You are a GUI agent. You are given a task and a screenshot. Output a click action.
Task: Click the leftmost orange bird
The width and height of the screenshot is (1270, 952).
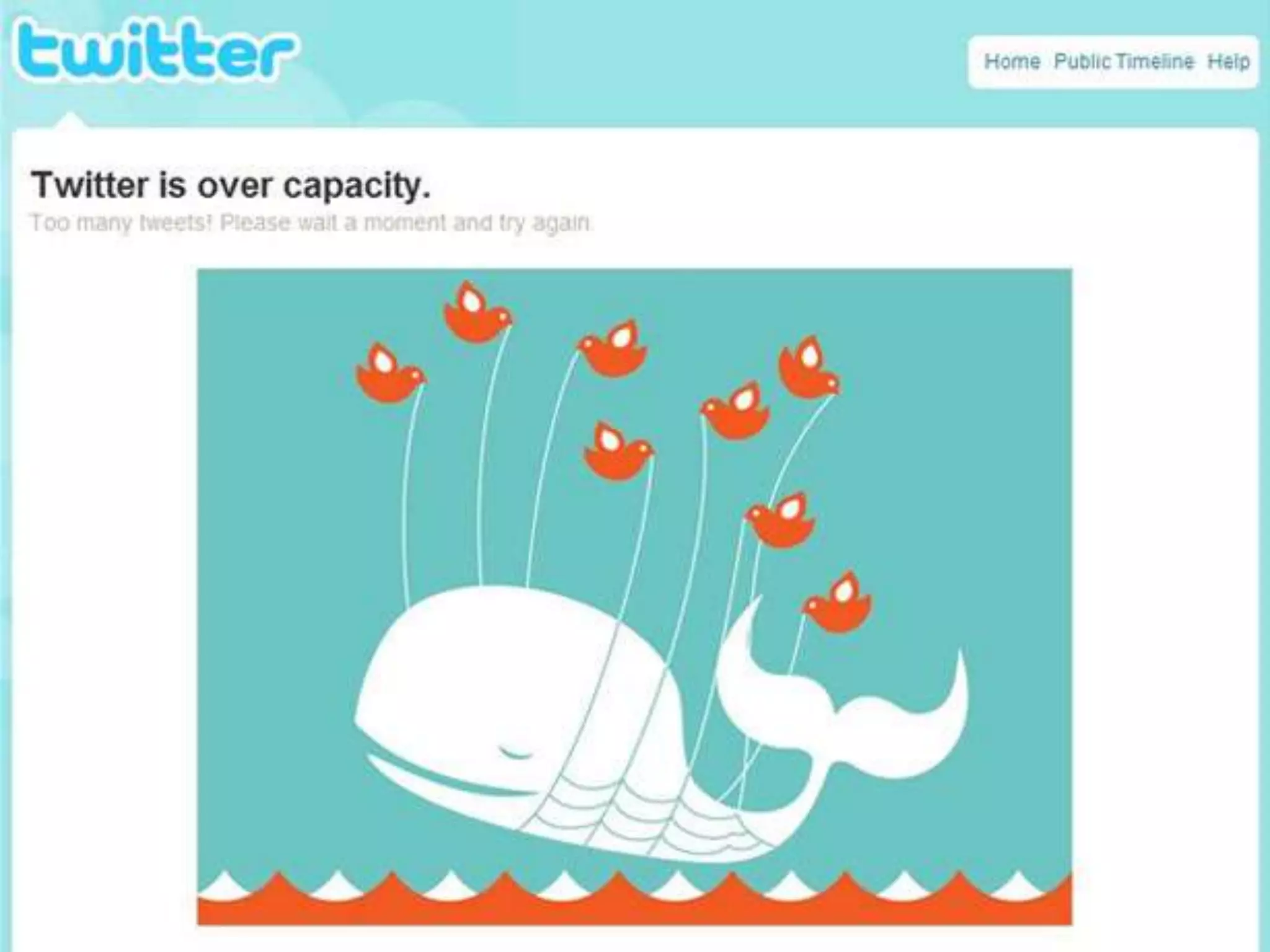pyautogui.click(x=389, y=372)
